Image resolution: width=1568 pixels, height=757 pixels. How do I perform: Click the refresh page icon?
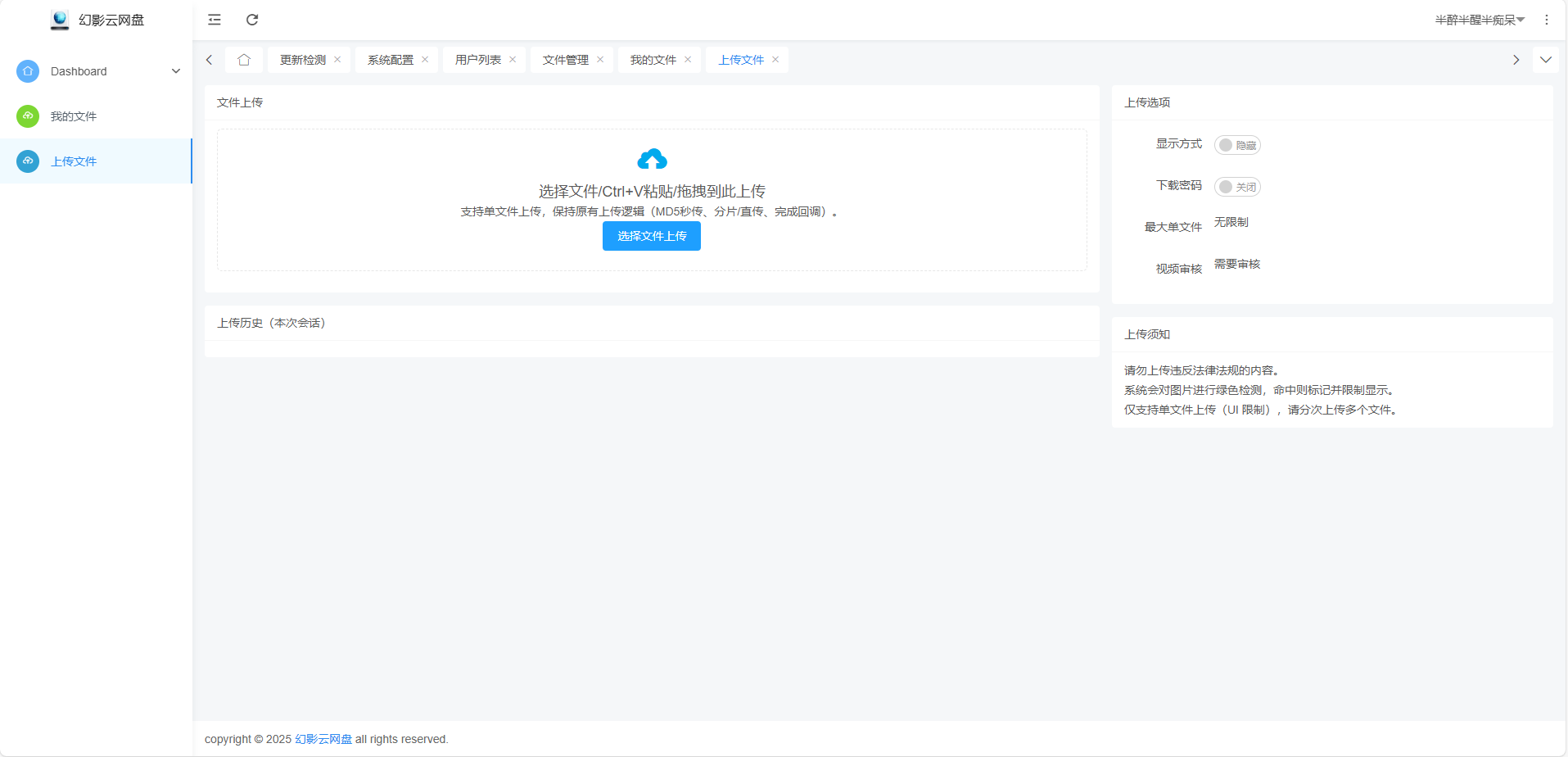[252, 20]
